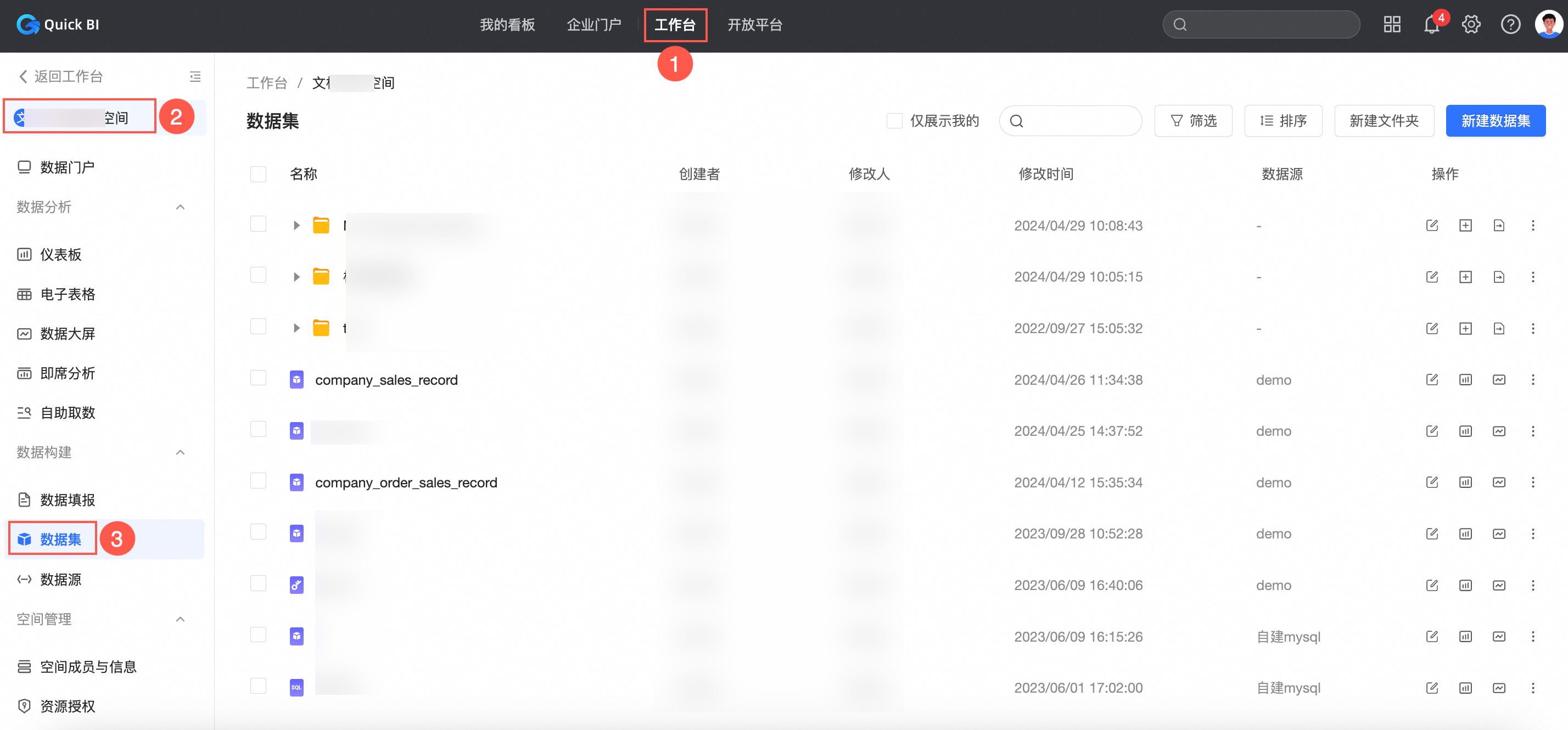Select the company_sales_record row checkbox

(258, 378)
